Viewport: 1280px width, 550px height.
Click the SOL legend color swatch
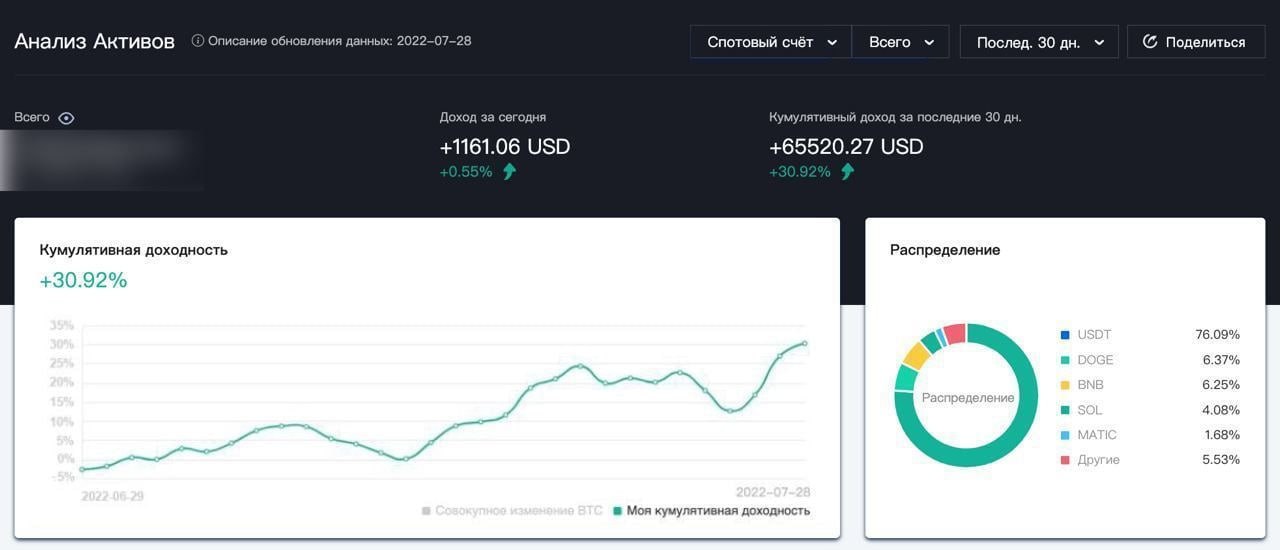[x=1065, y=410]
